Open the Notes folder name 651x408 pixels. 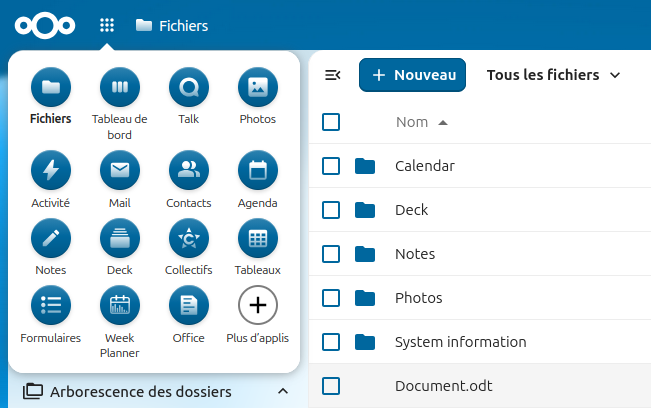(415, 254)
